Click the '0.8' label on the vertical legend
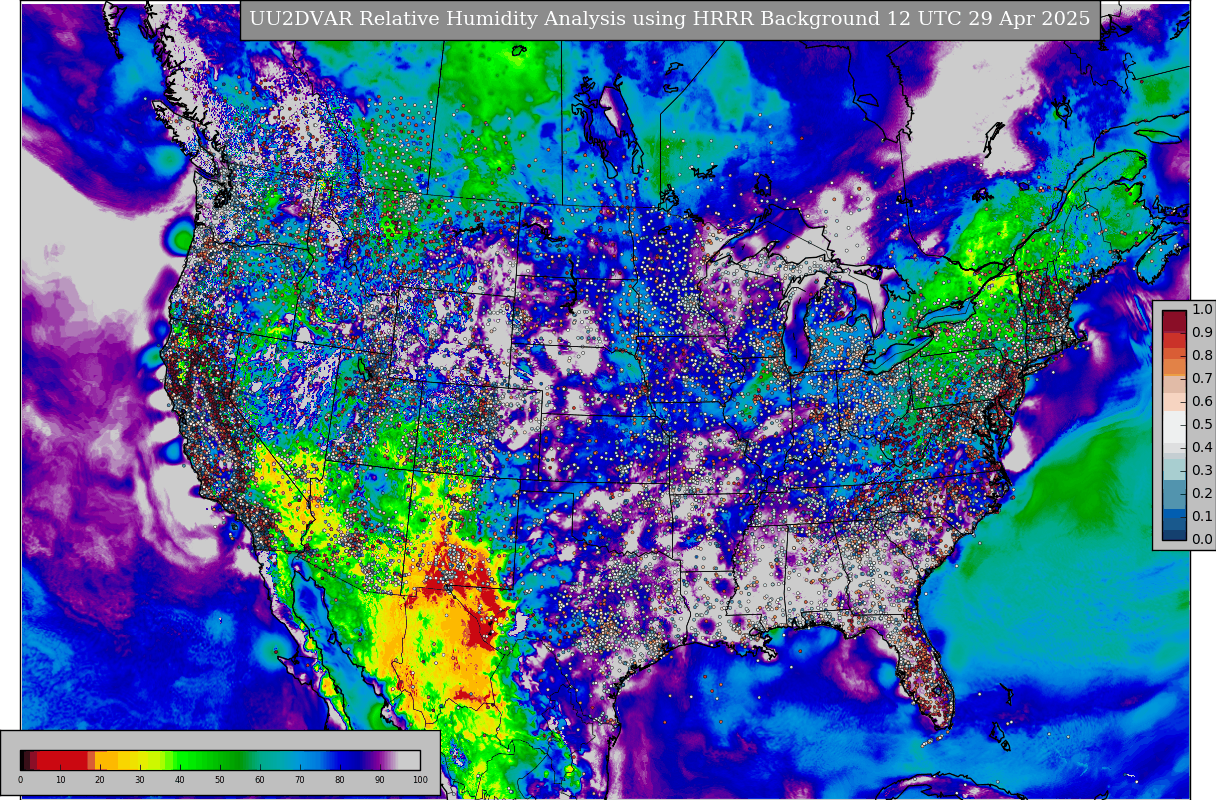Image resolution: width=1216 pixels, height=800 pixels. point(1202,356)
